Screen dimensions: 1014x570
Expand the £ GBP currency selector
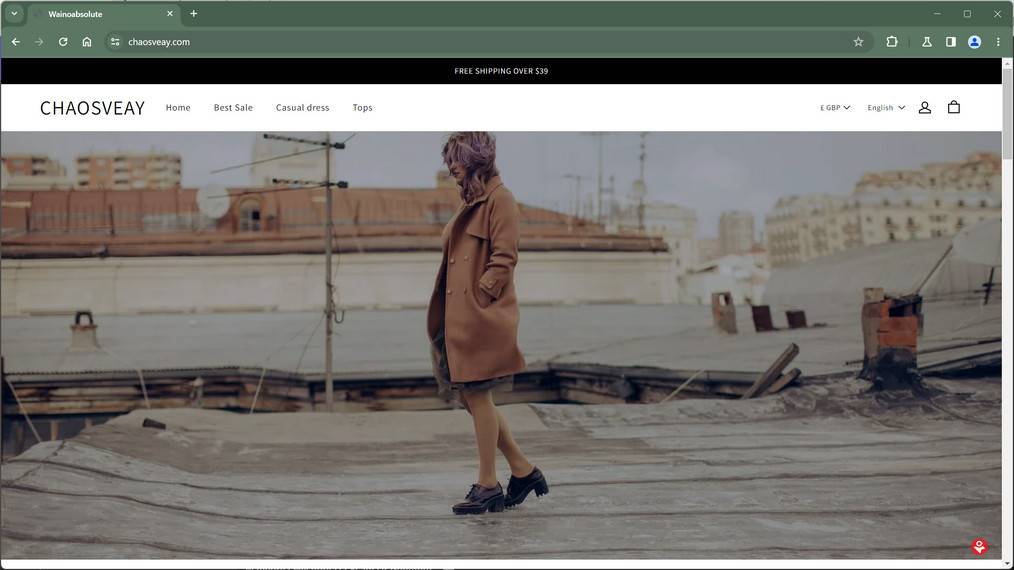835,108
